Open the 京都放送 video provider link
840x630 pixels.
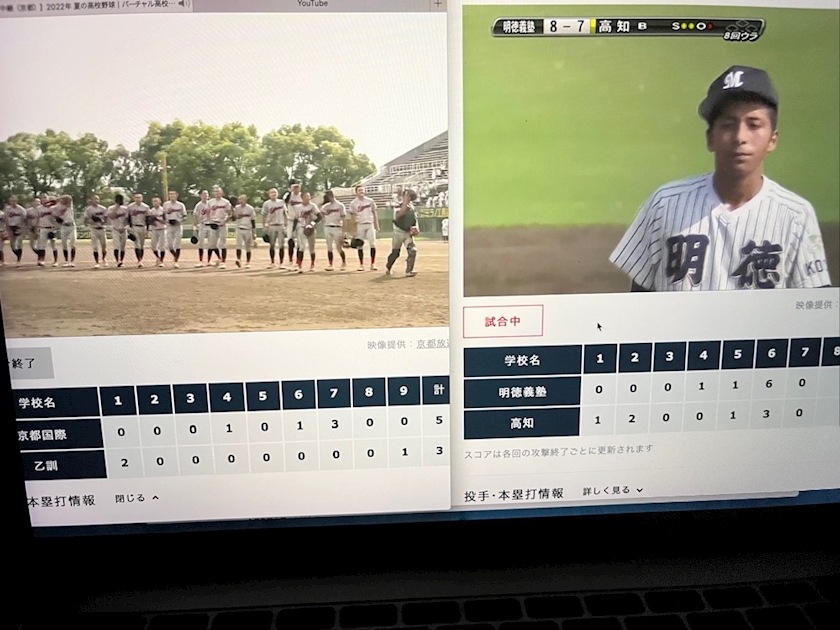point(432,343)
